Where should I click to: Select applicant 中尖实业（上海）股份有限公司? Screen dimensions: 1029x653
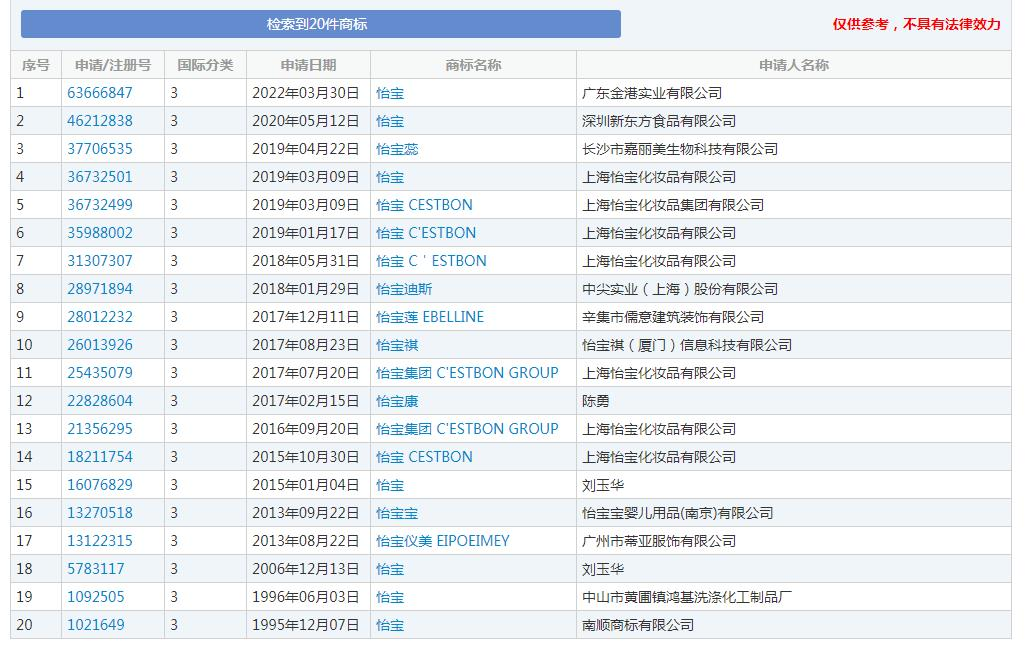[680, 289]
